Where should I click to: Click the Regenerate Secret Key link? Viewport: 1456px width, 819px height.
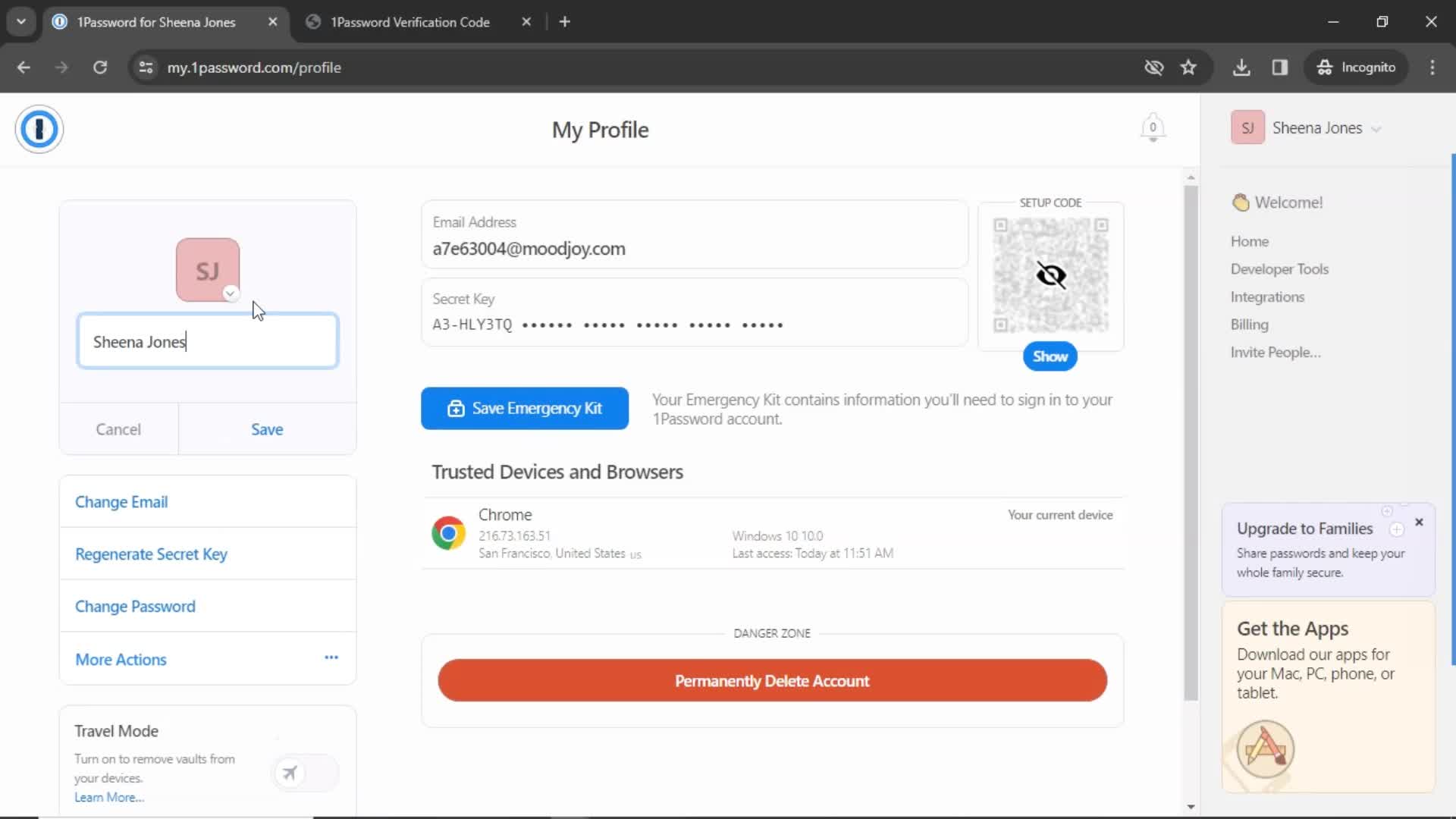[x=152, y=554]
